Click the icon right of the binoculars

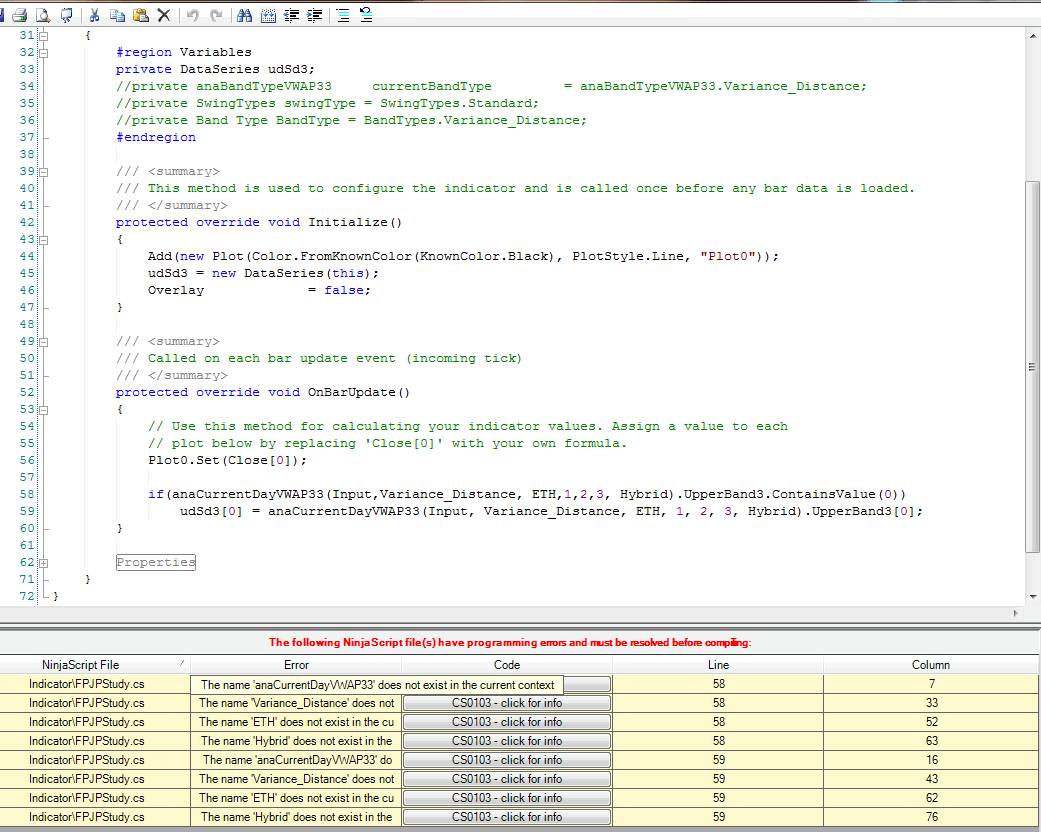click(x=268, y=15)
